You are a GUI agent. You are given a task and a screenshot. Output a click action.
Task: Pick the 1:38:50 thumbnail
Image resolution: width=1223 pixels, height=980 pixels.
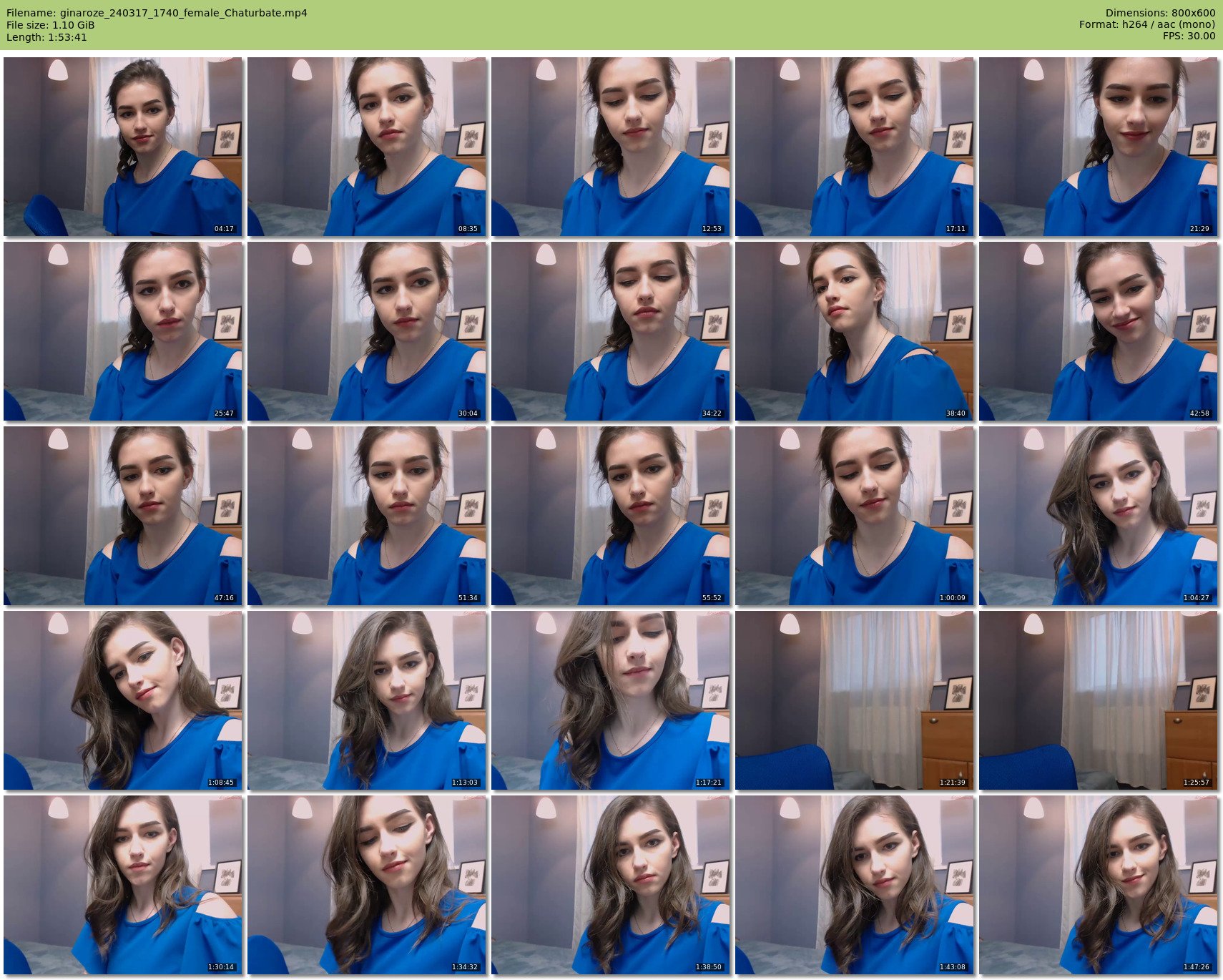pos(611,885)
